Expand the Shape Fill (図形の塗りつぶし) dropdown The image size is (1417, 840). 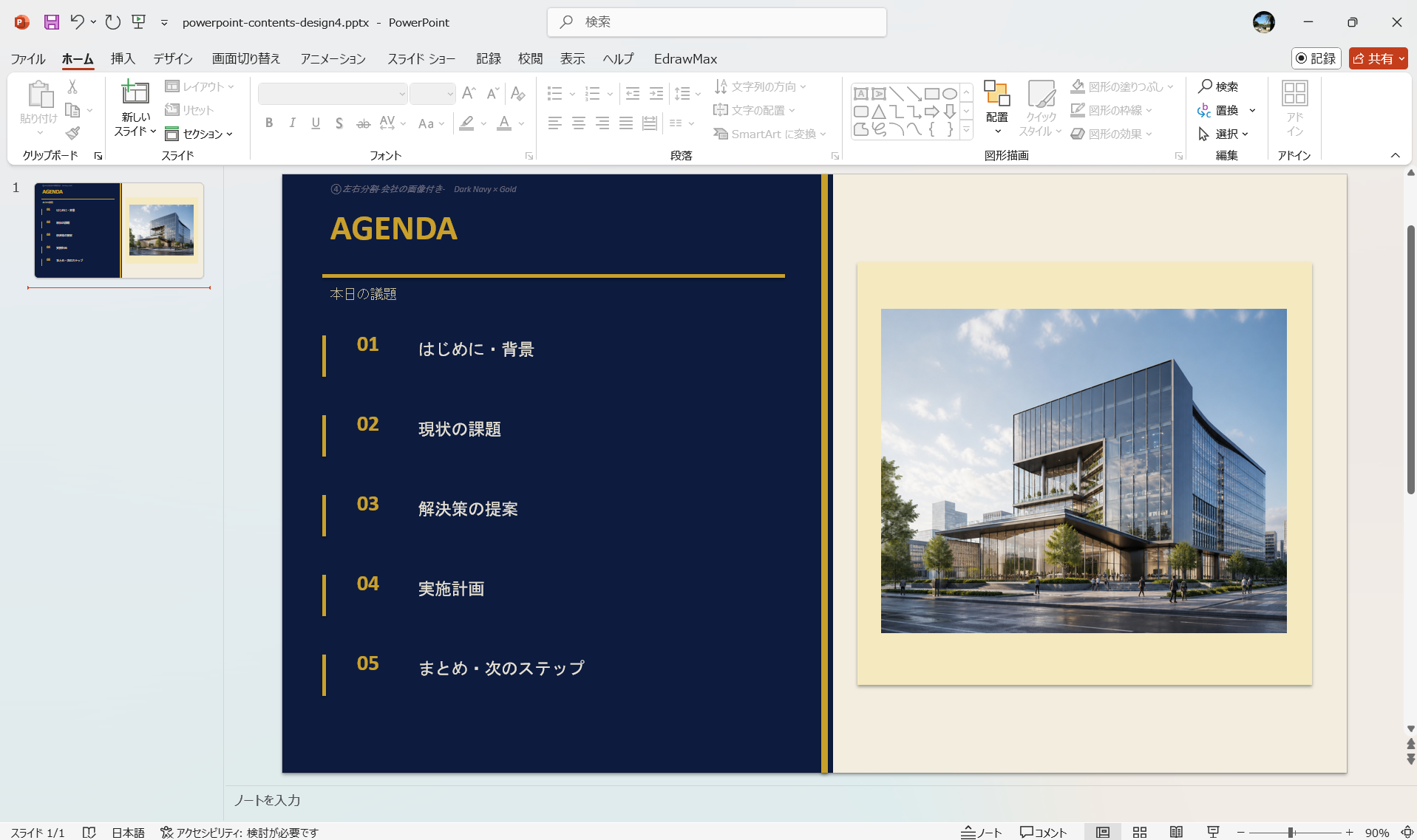(x=1171, y=86)
